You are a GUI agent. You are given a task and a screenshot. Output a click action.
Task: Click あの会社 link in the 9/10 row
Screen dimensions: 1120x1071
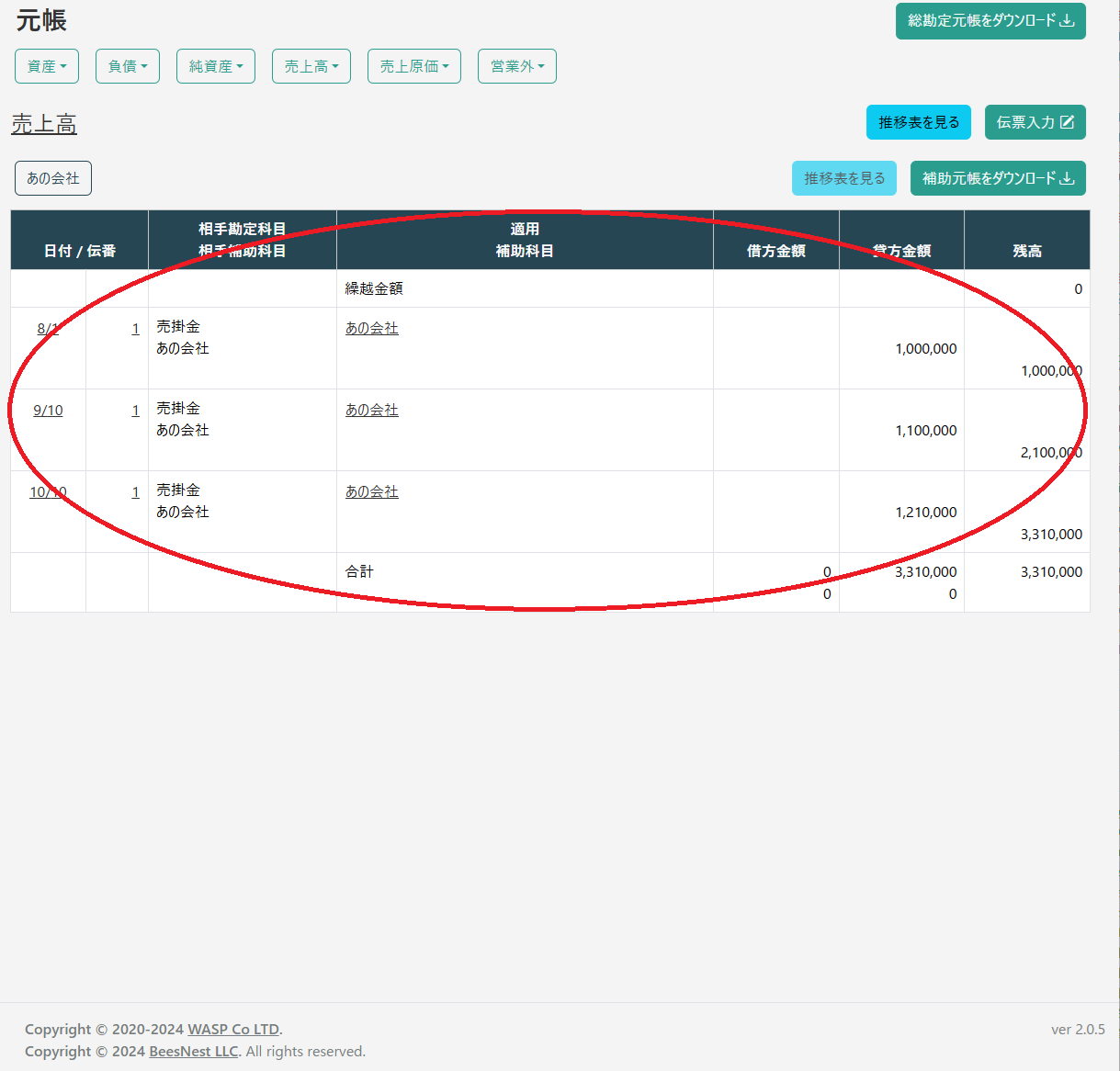pyautogui.click(x=371, y=411)
